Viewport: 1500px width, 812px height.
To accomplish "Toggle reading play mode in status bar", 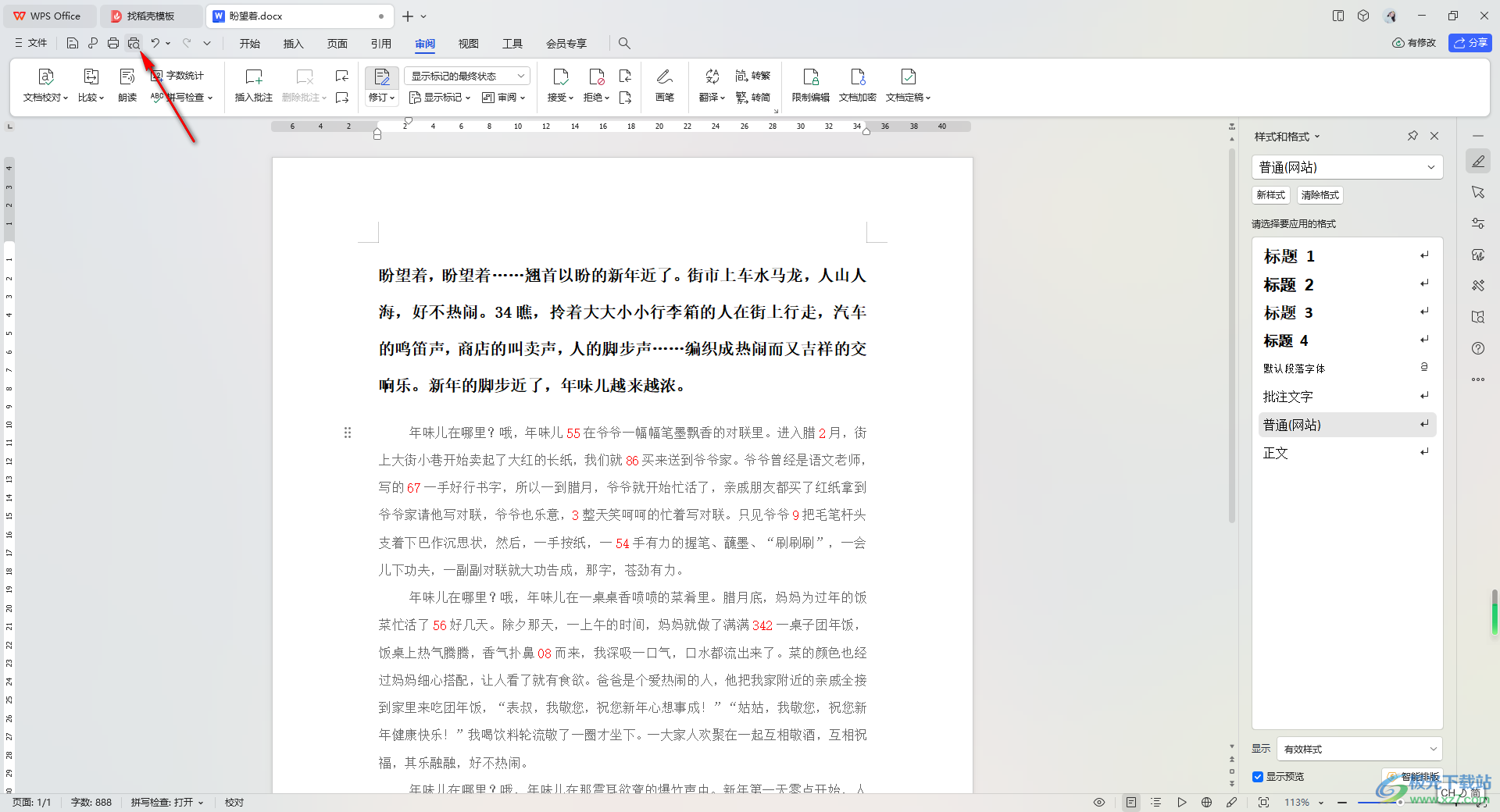I will click(1181, 802).
